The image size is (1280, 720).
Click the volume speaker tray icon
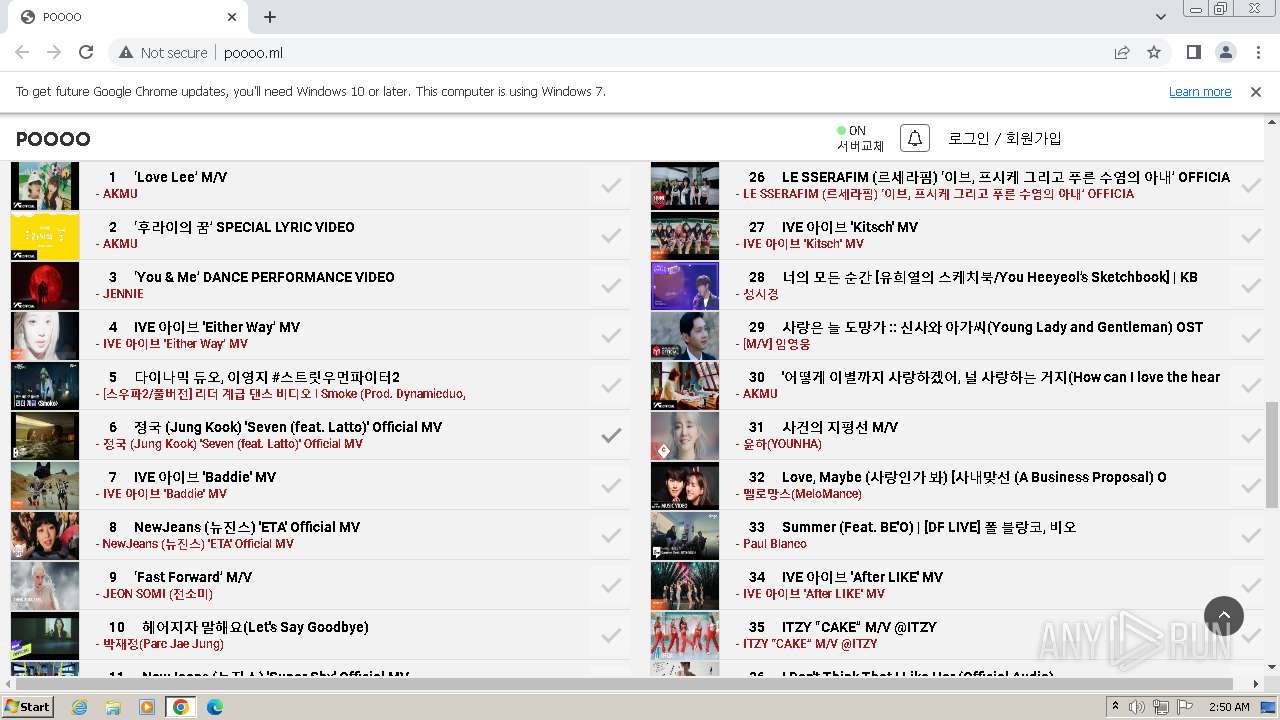coord(1137,707)
